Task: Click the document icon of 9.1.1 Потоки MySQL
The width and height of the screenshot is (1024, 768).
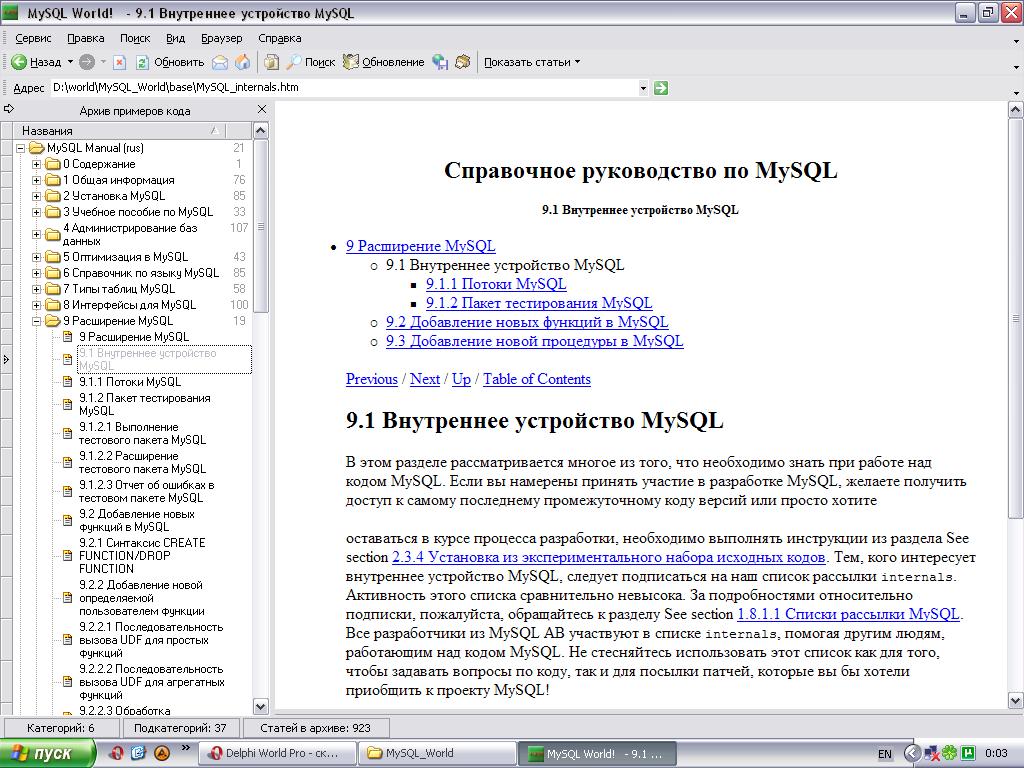Action: pyautogui.click(x=67, y=382)
